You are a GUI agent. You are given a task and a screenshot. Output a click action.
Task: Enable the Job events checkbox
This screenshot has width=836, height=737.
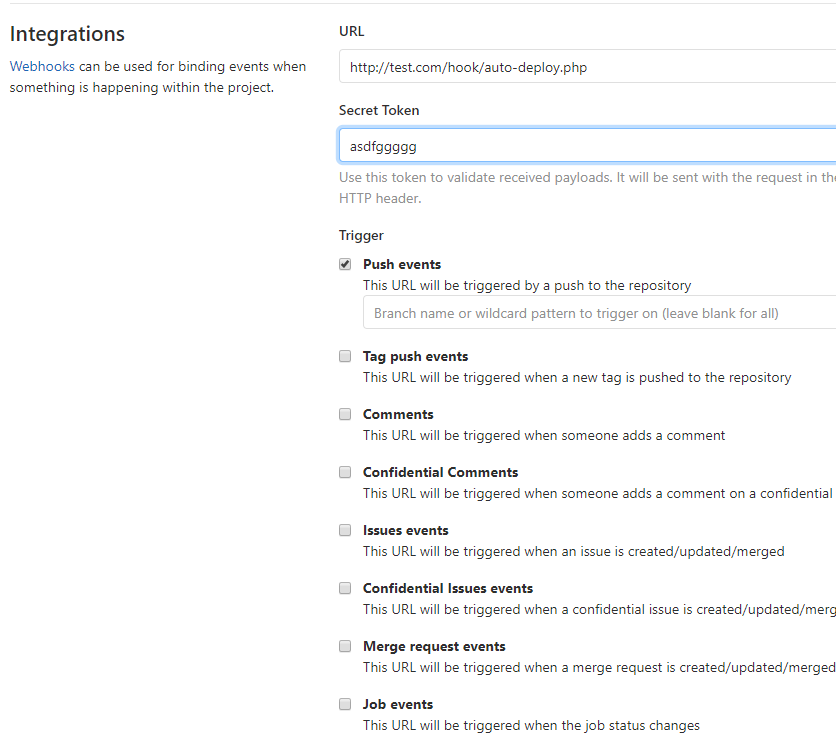345,704
